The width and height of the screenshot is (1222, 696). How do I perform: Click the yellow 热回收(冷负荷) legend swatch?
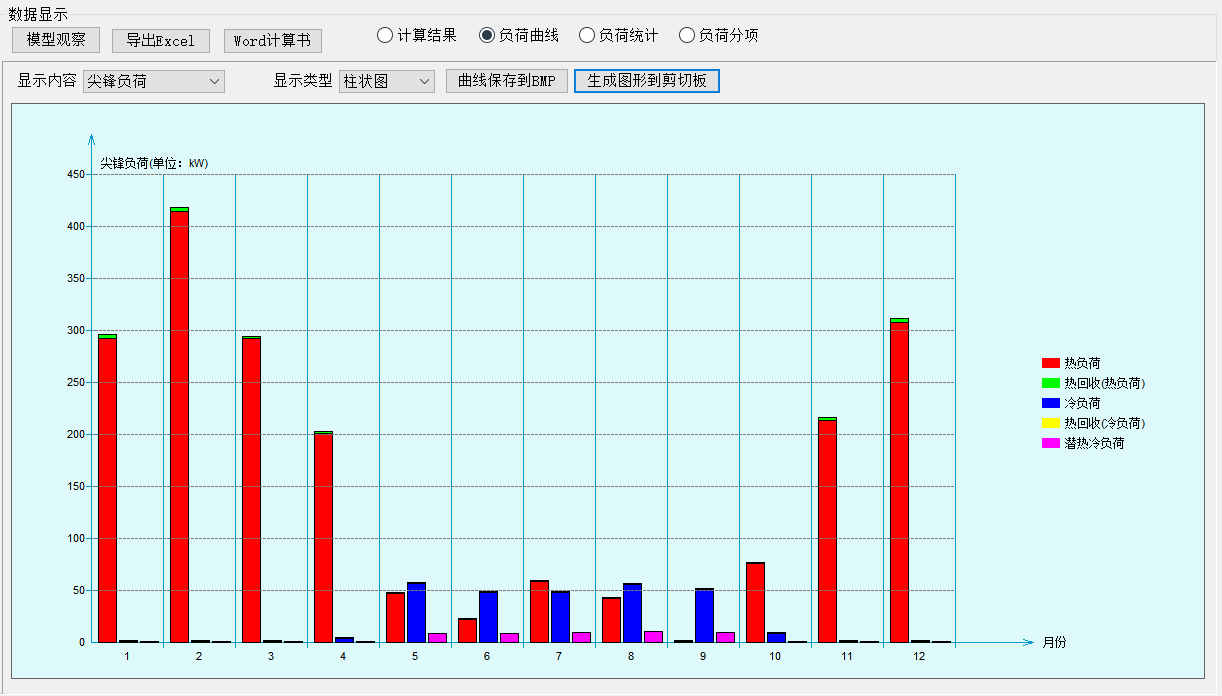[x=1050, y=423]
